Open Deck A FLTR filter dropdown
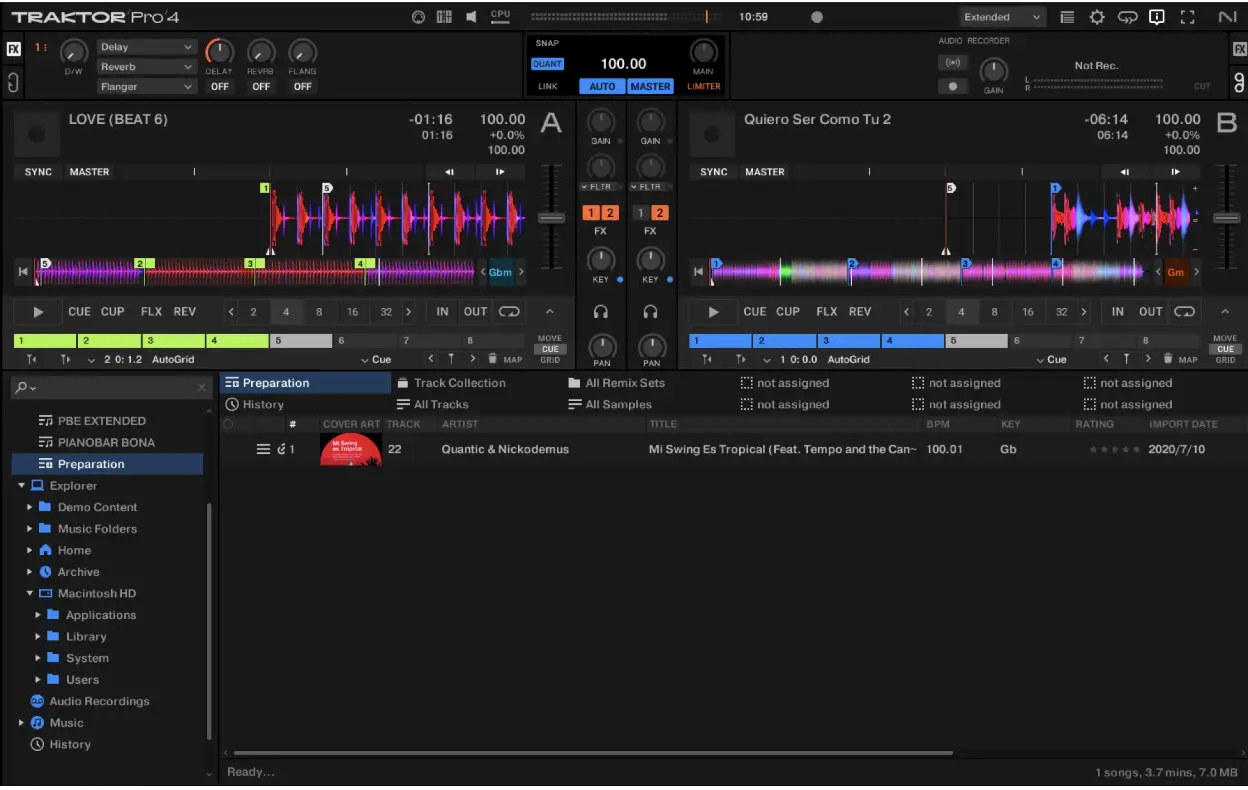 (x=600, y=187)
